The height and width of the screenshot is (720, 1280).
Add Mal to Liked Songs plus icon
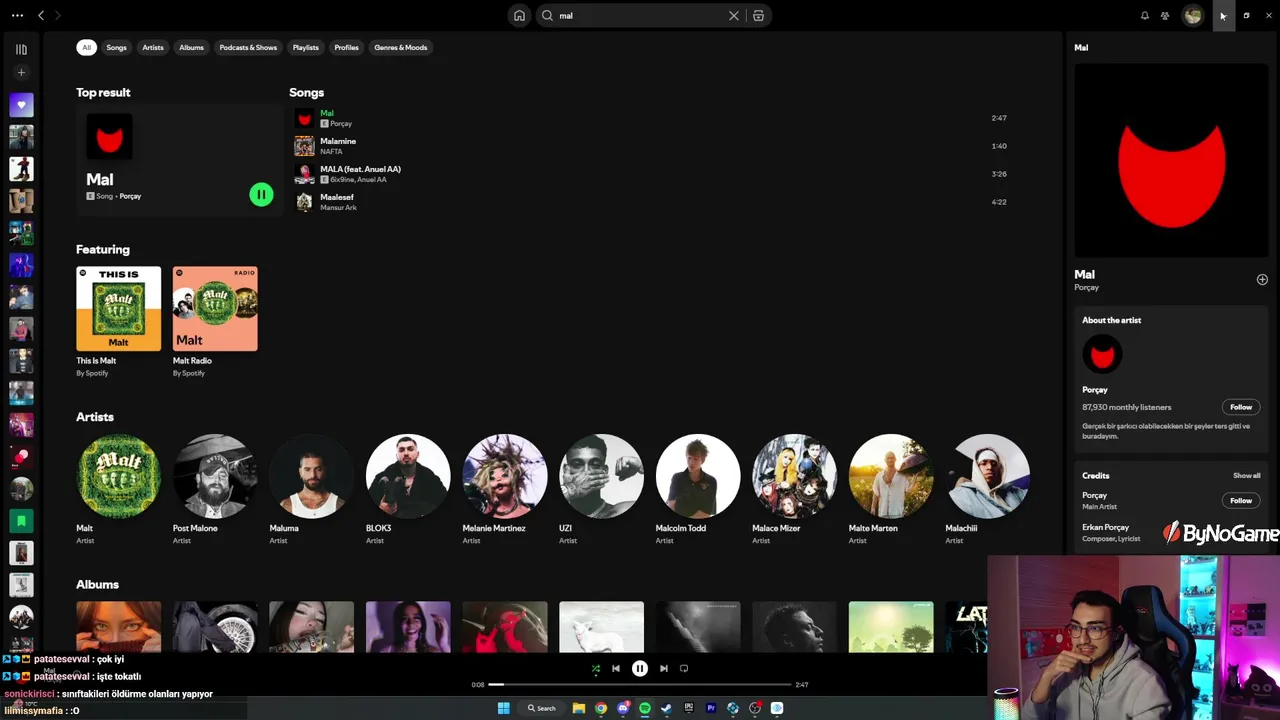coord(1262,280)
